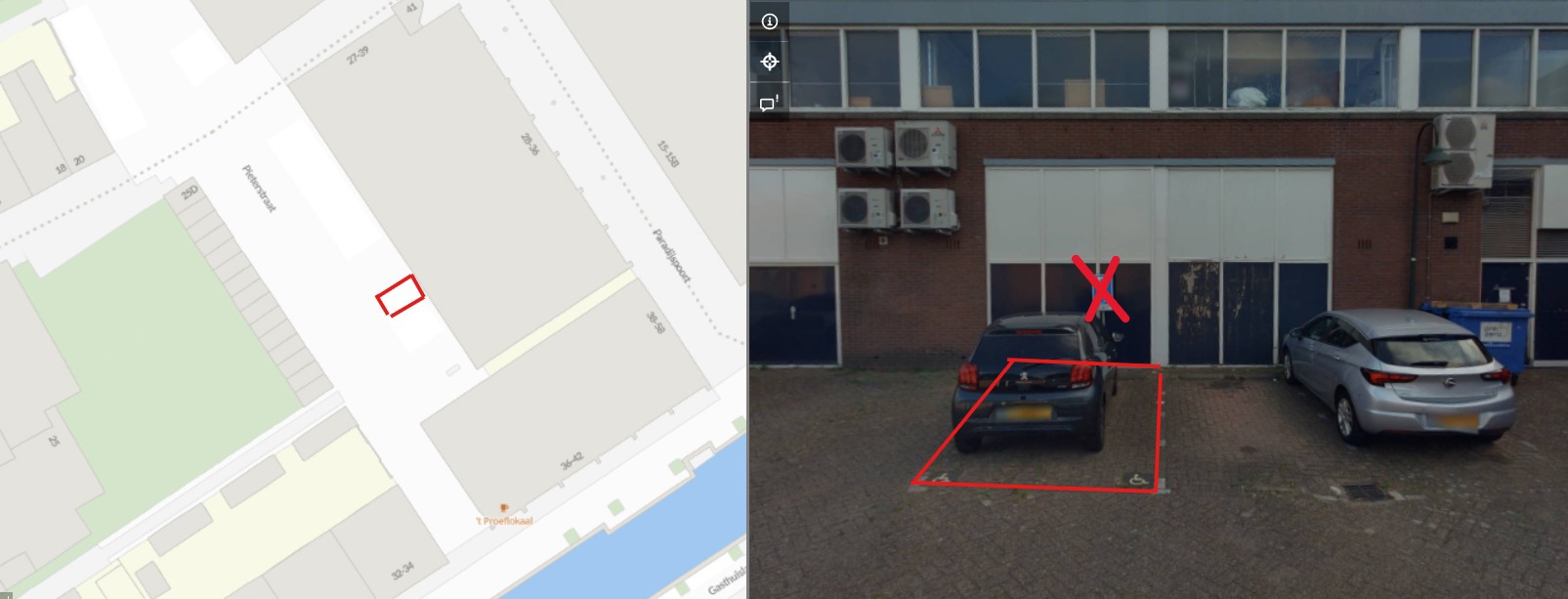
Task: Click house number label 28-36
Action: click(530, 145)
